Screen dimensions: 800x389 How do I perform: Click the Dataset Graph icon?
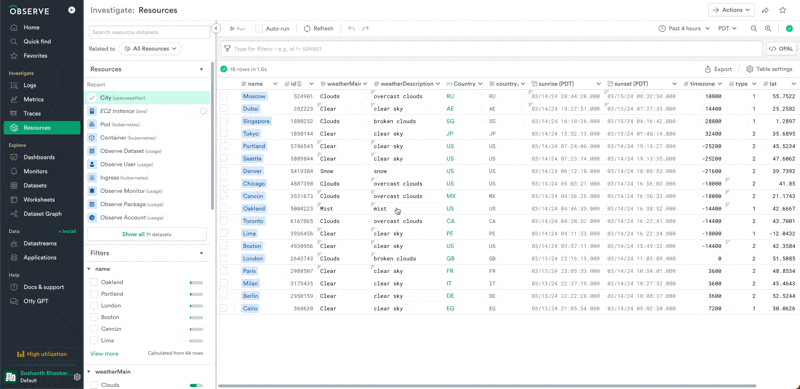point(14,214)
